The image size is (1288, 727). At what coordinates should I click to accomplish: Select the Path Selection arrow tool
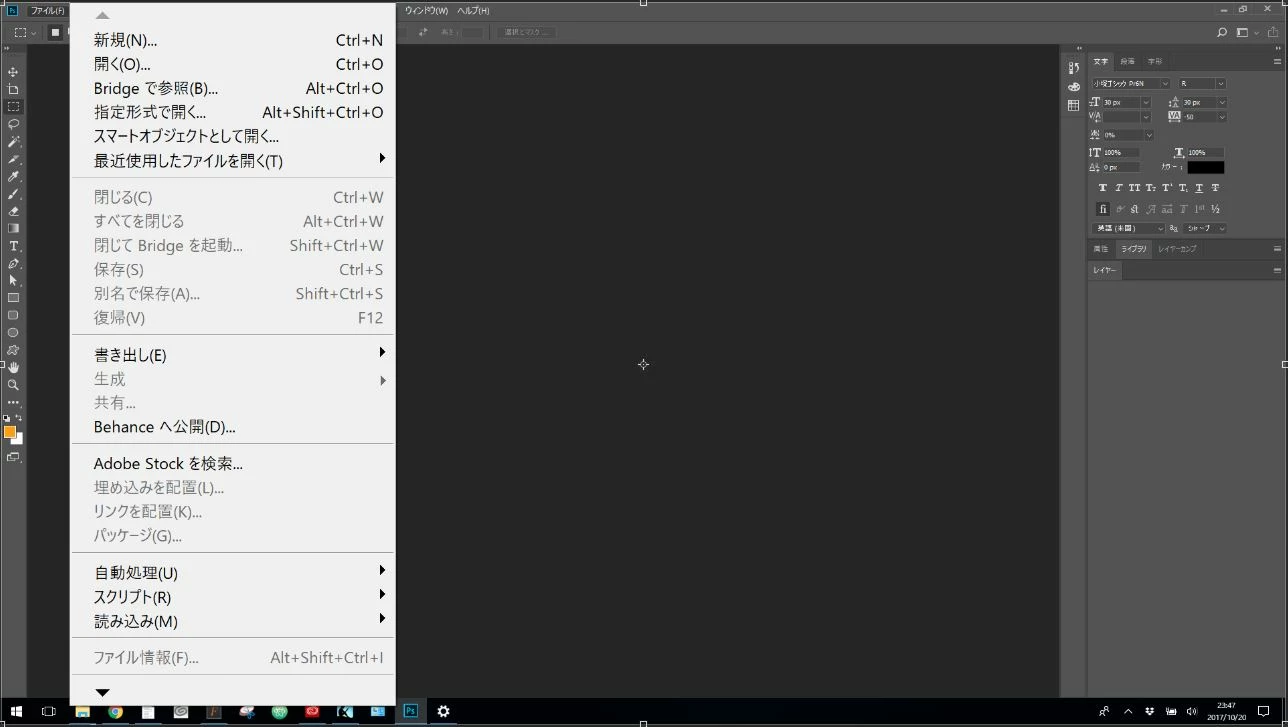(x=13, y=281)
